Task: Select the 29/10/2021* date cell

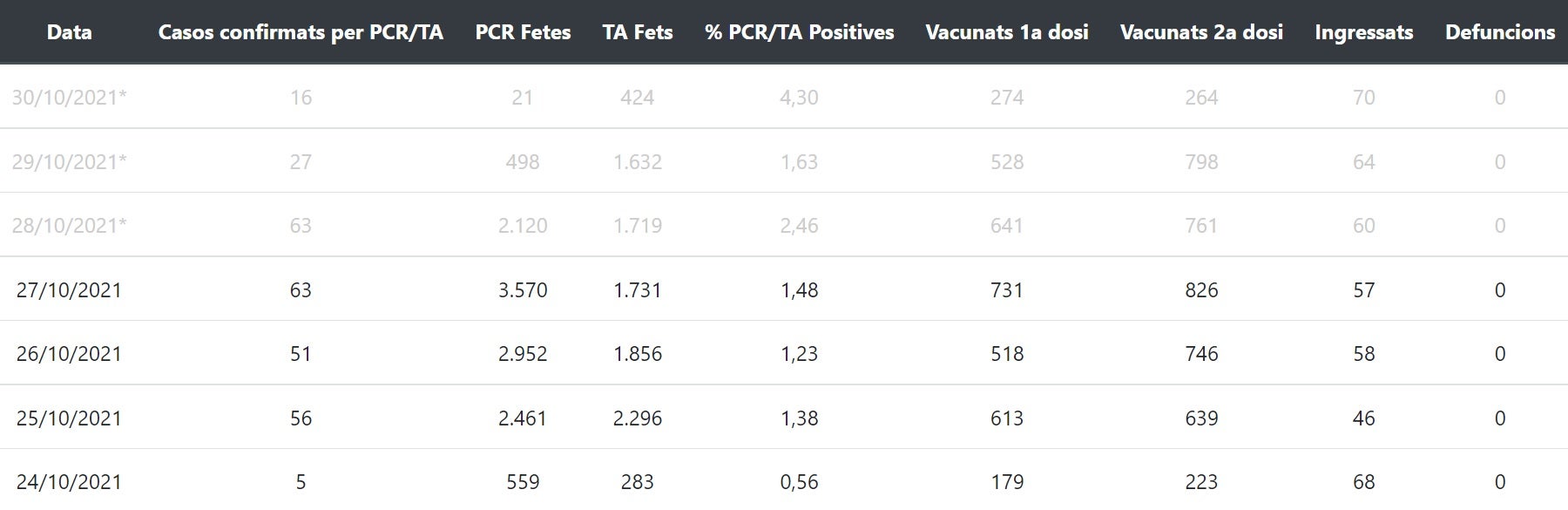Action: click(69, 162)
